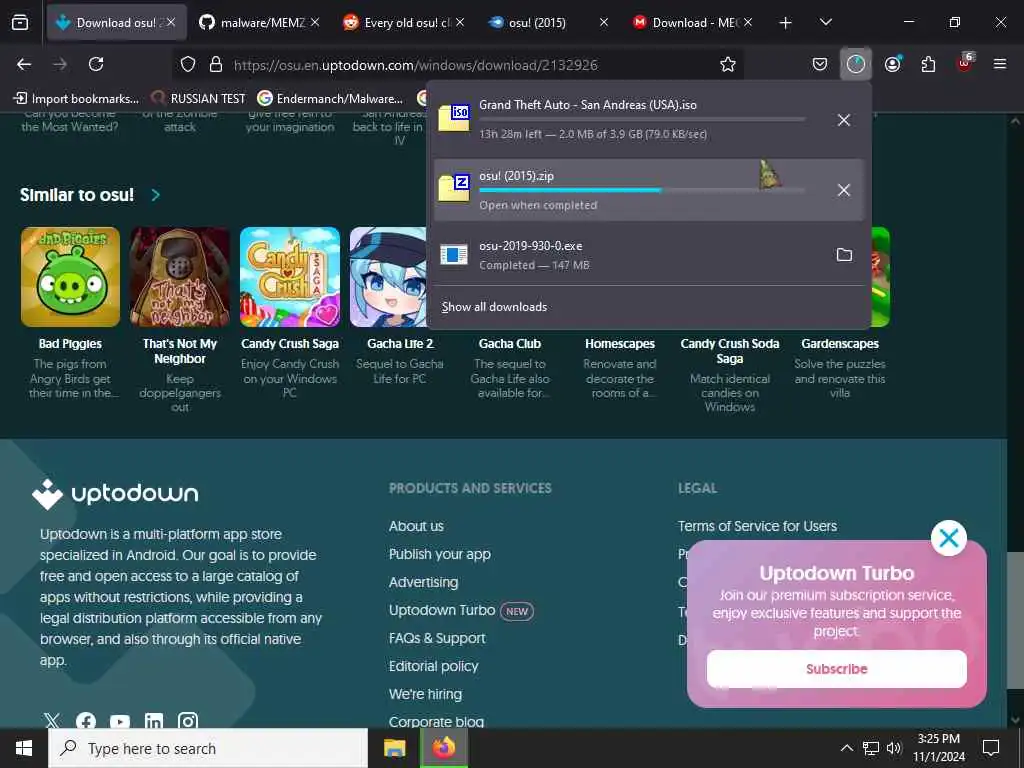Screen dimensions: 1024x768
Task: Click Windows taskbar search box
Action: (208, 748)
